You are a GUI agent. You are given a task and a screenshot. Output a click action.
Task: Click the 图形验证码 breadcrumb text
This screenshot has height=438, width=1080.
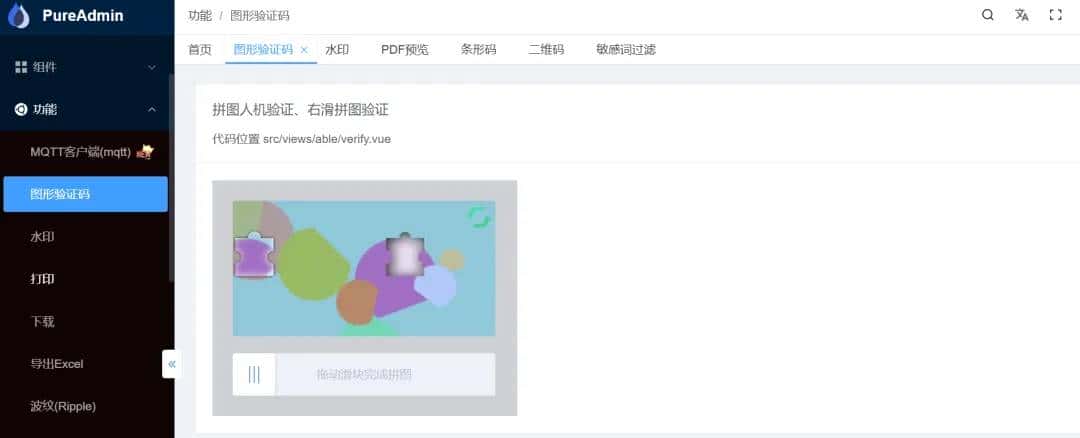coord(260,16)
